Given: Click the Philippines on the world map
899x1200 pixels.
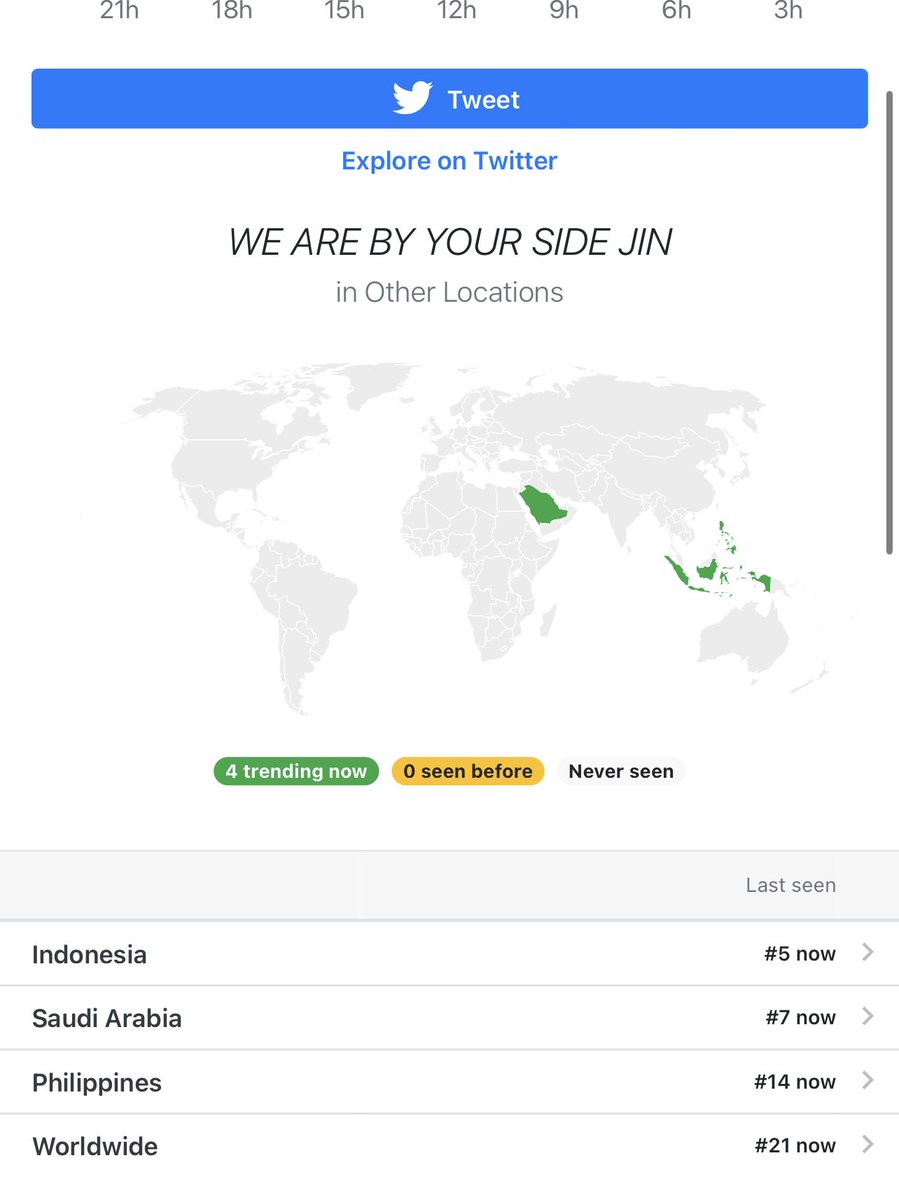Looking at the screenshot, I should (727, 537).
